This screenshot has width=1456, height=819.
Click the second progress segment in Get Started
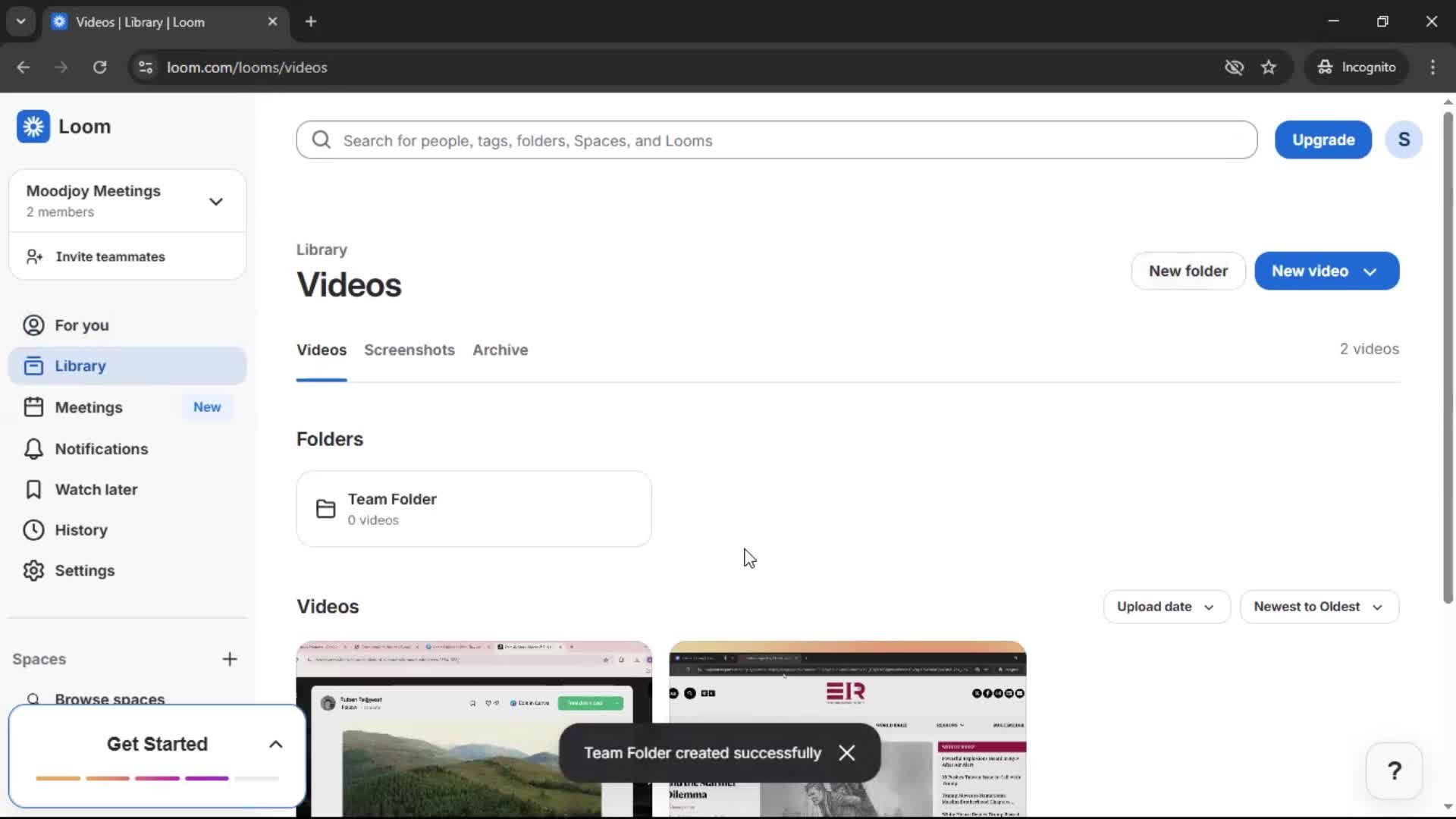coord(107,778)
